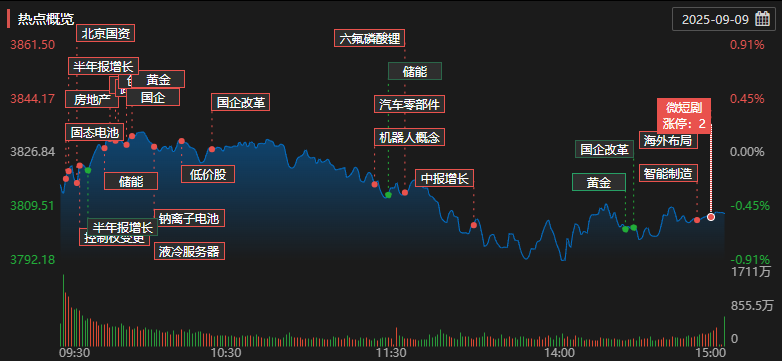Click the 3809.51 price axis value
The width and height of the screenshot is (782, 361).
coord(32,205)
